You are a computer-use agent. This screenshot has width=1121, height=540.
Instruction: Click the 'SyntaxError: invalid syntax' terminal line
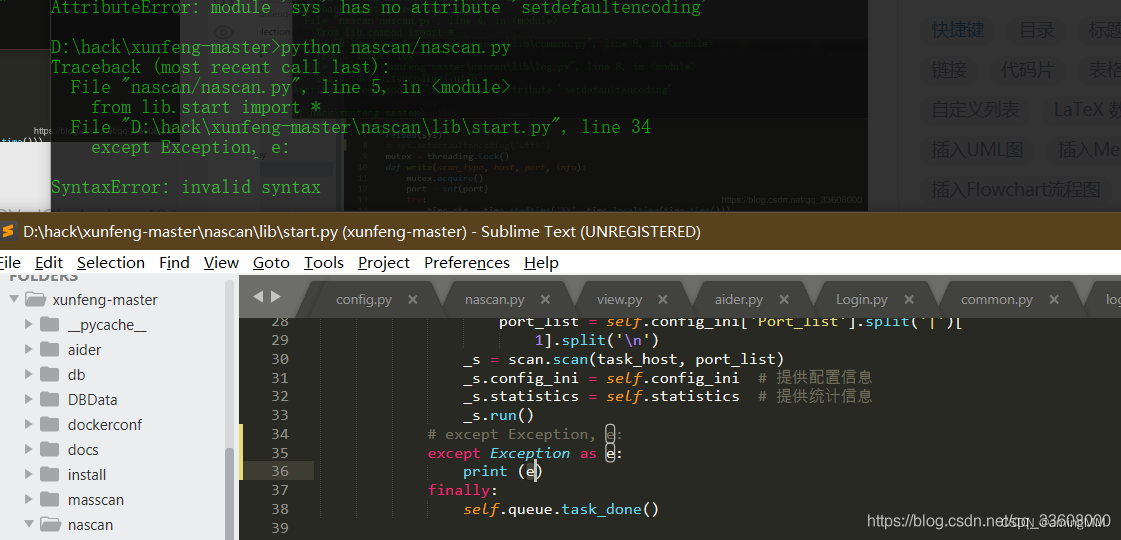point(186,187)
